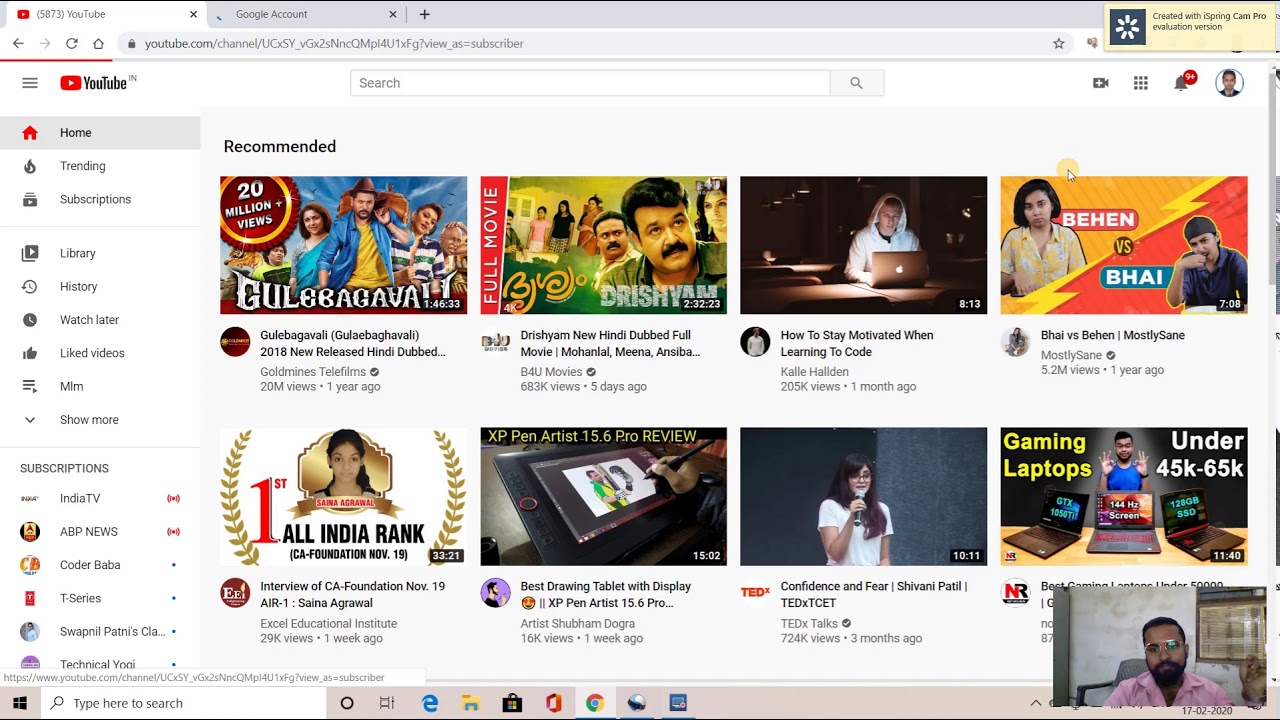Reload the page with the refresh icon
The height and width of the screenshot is (720, 1280).
(x=72, y=43)
